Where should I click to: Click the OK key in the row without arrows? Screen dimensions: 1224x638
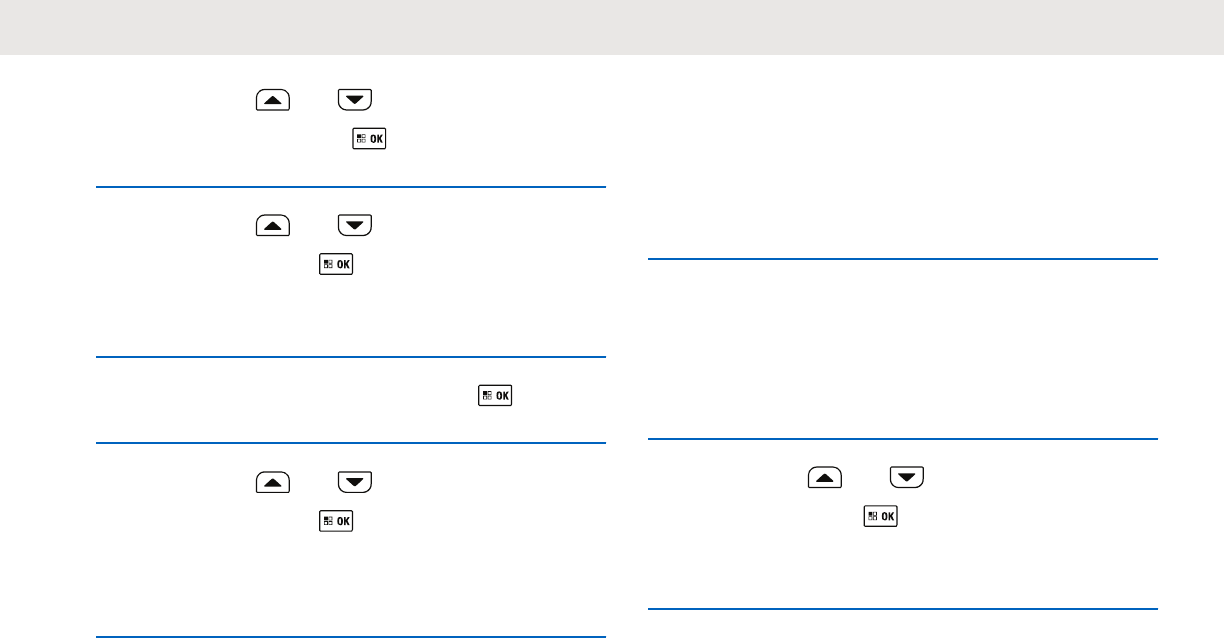pyautogui.click(x=496, y=396)
